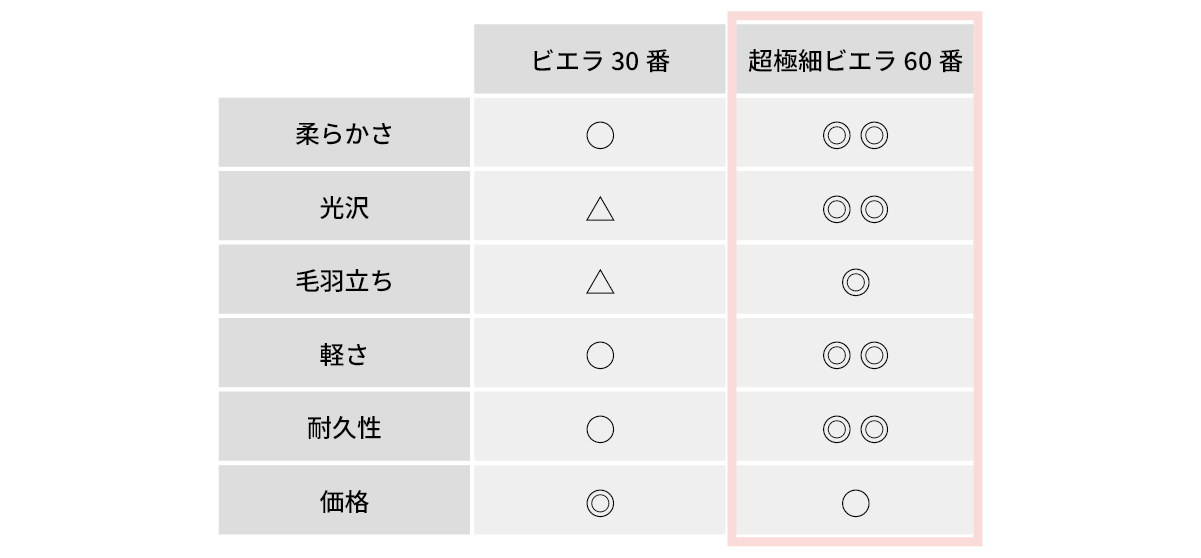The height and width of the screenshot is (558, 1201).
Task: Click the circle in 耐久性 ビエラ 30 cell
Action: (x=599, y=430)
